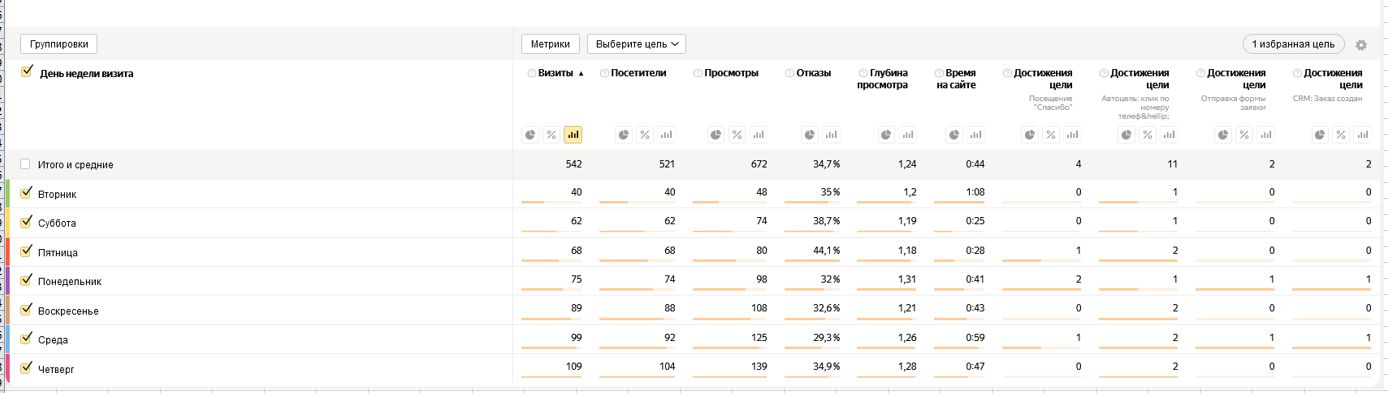1388x393 pixels.
Task: Toggle bar chart for Автоцель phone click column
Action: point(1169,135)
